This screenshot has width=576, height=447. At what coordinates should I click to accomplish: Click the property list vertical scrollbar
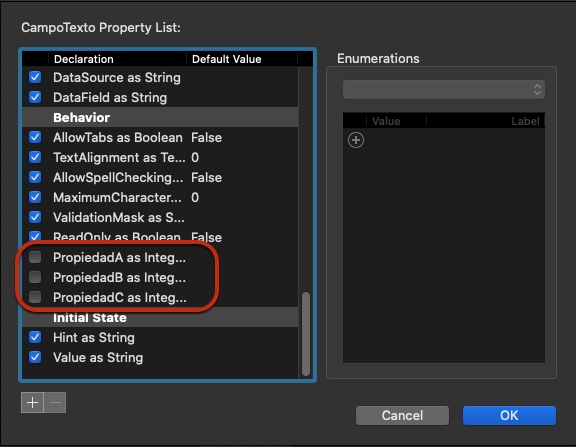pyautogui.click(x=306, y=334)
